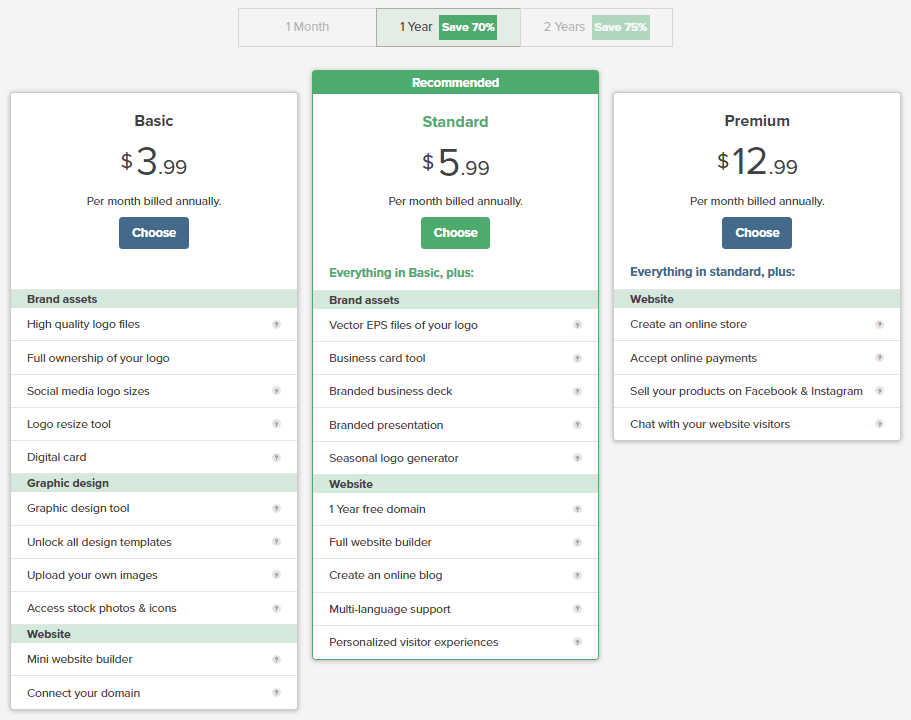Open info icon beside Seasonal logo generator
This screenshot has width=911, height=720.
(577, 458)
